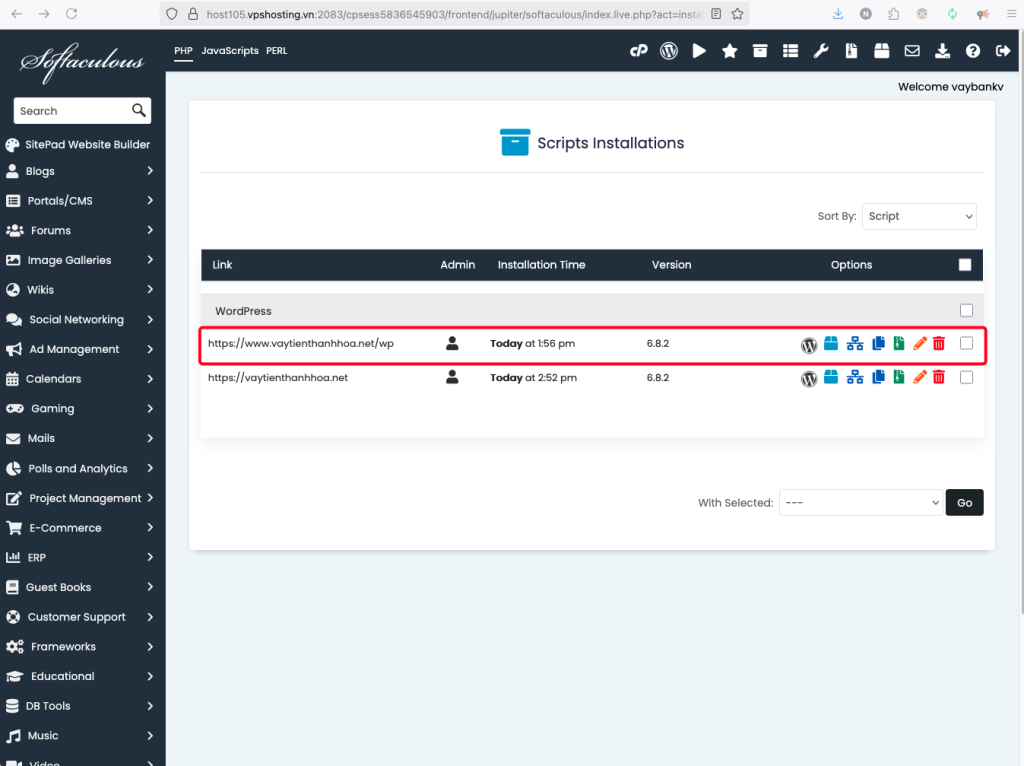Viewport: 1024px width, 766px height.
Task: Click the sidebar Search input field
Action: point(72,111)
